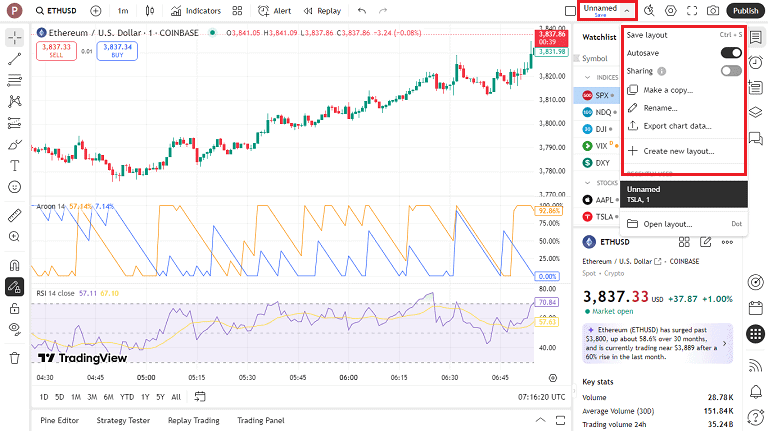Open the alerts clock icon in sidebar

[x=756, y=62]
